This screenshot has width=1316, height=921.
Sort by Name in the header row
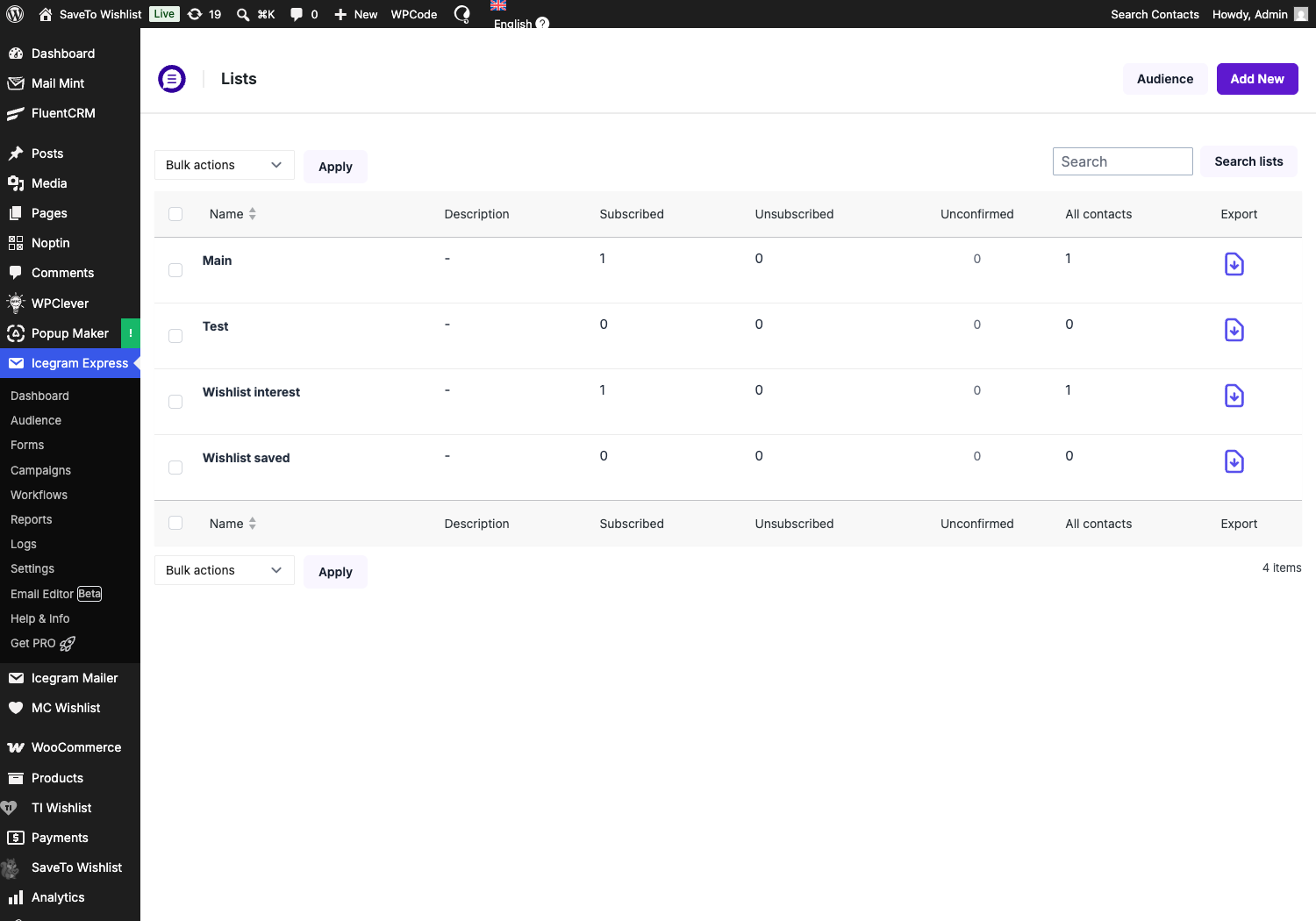pos(232,214)
